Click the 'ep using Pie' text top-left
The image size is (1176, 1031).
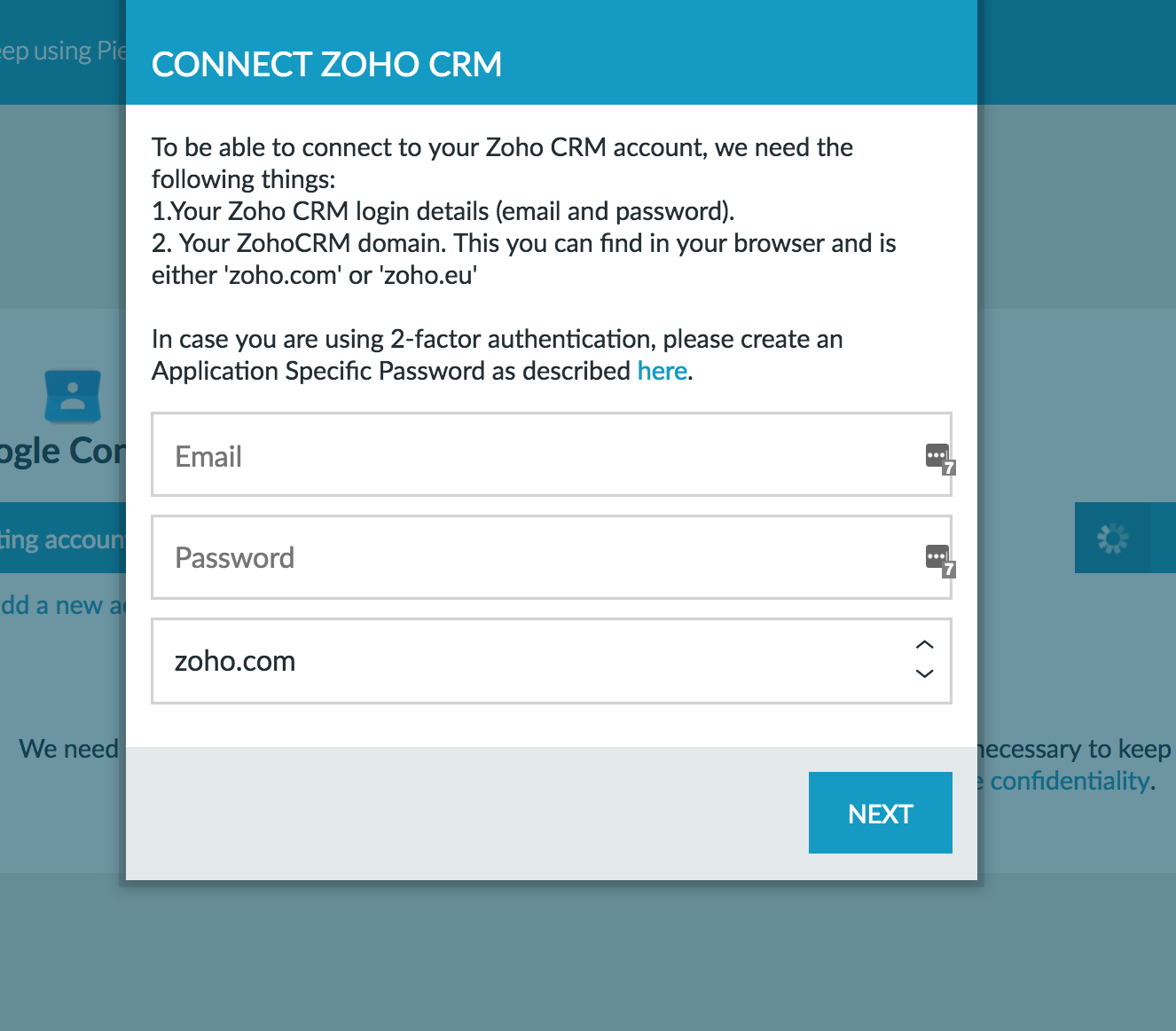click(63, 51)
